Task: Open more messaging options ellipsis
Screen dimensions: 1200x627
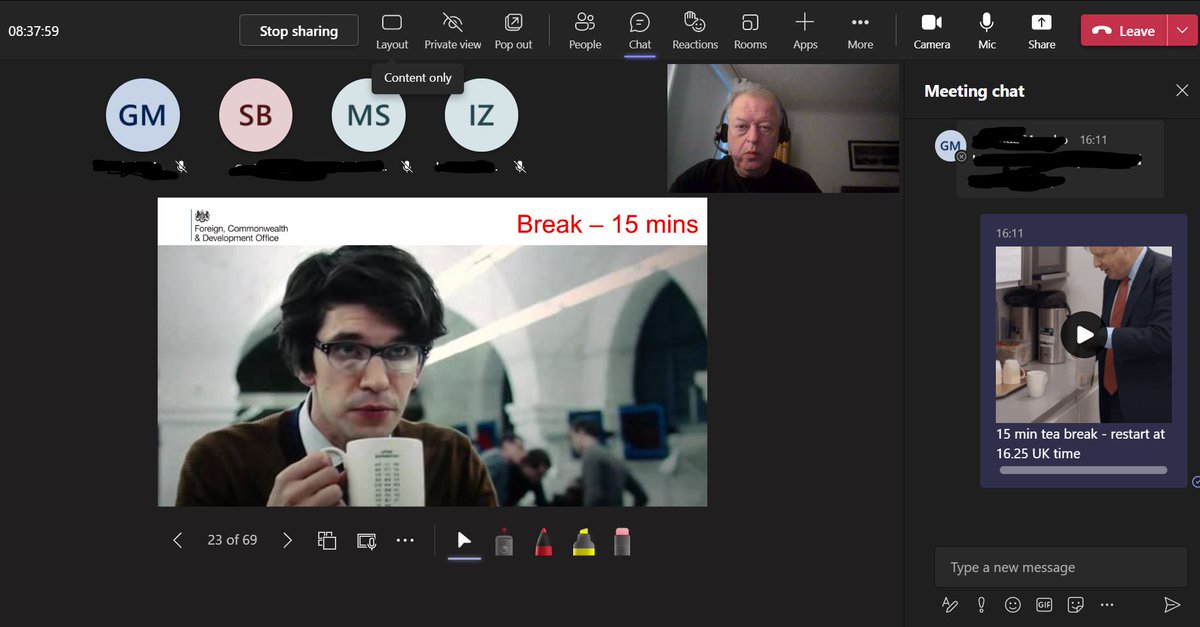Action: click(1107, 605)
